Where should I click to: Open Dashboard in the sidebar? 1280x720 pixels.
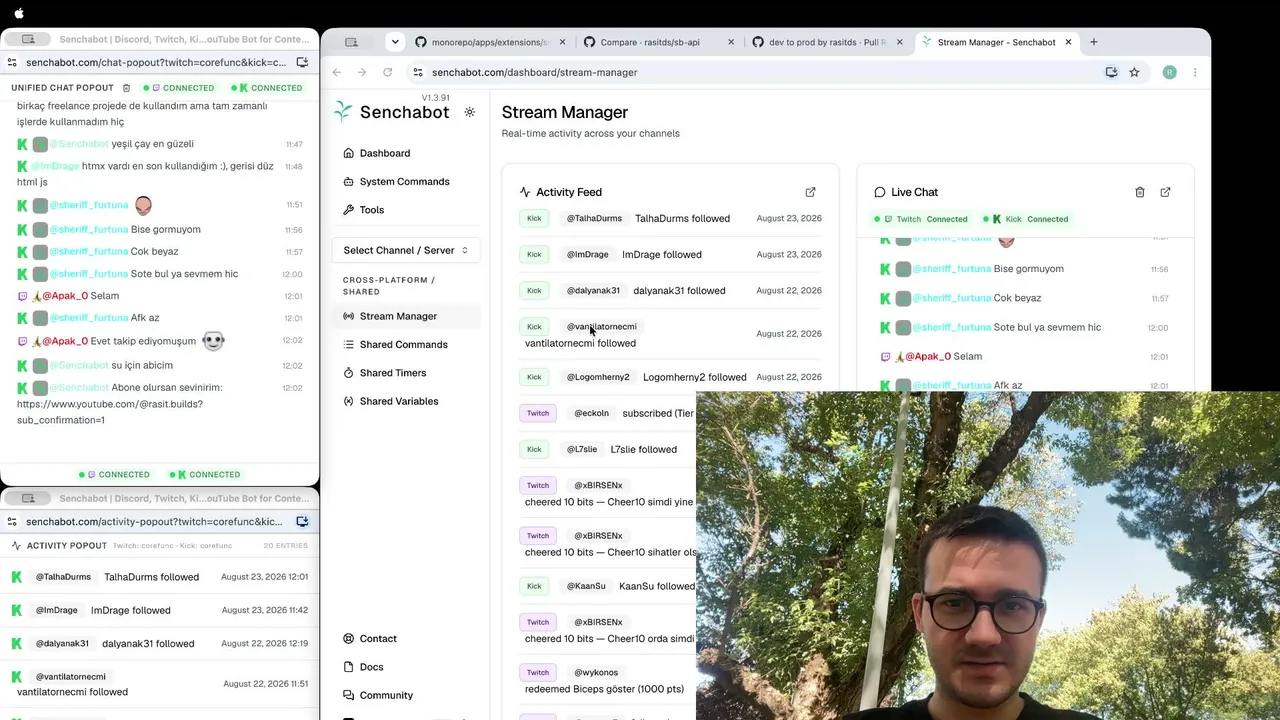385,153
